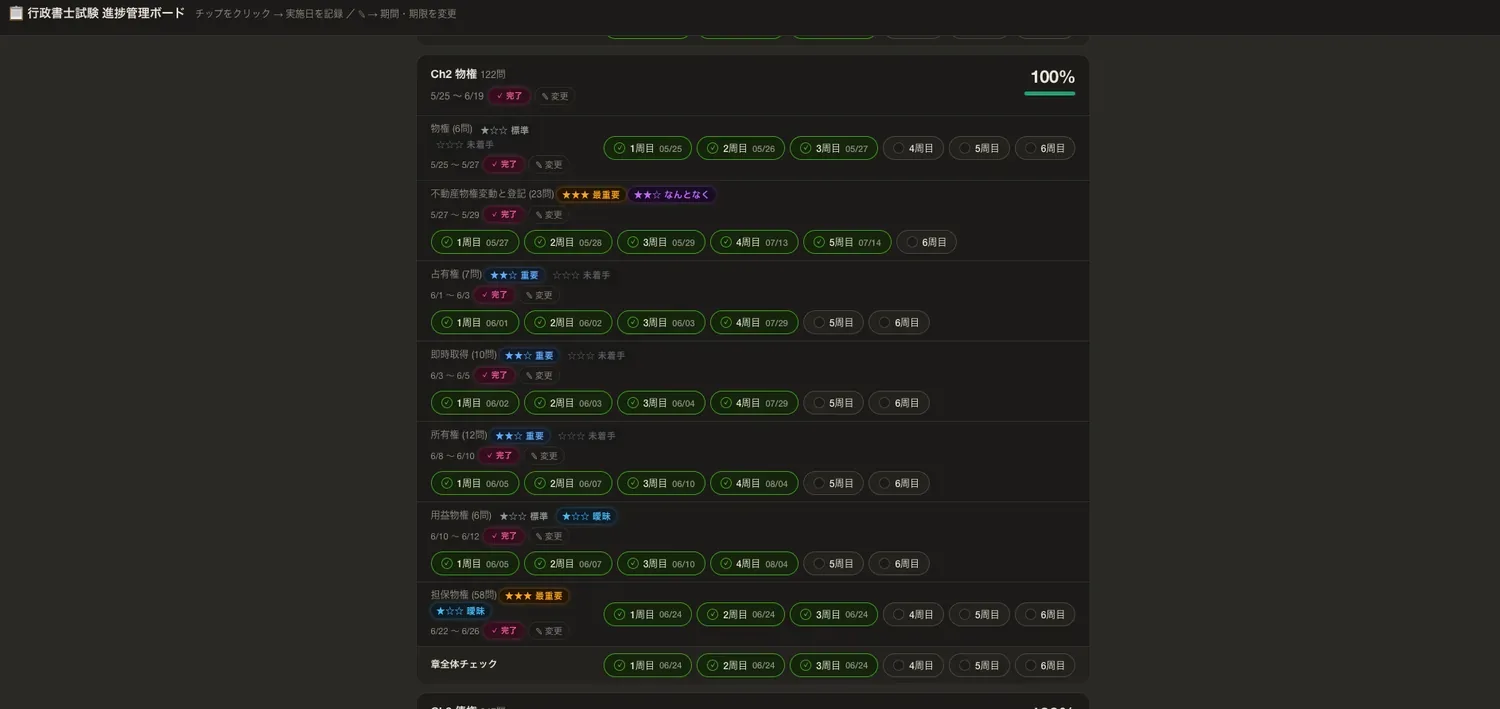Click the pencil 変更 button for 即時取得
Viewport: 1500px width, 709px height.
point(539,375)
